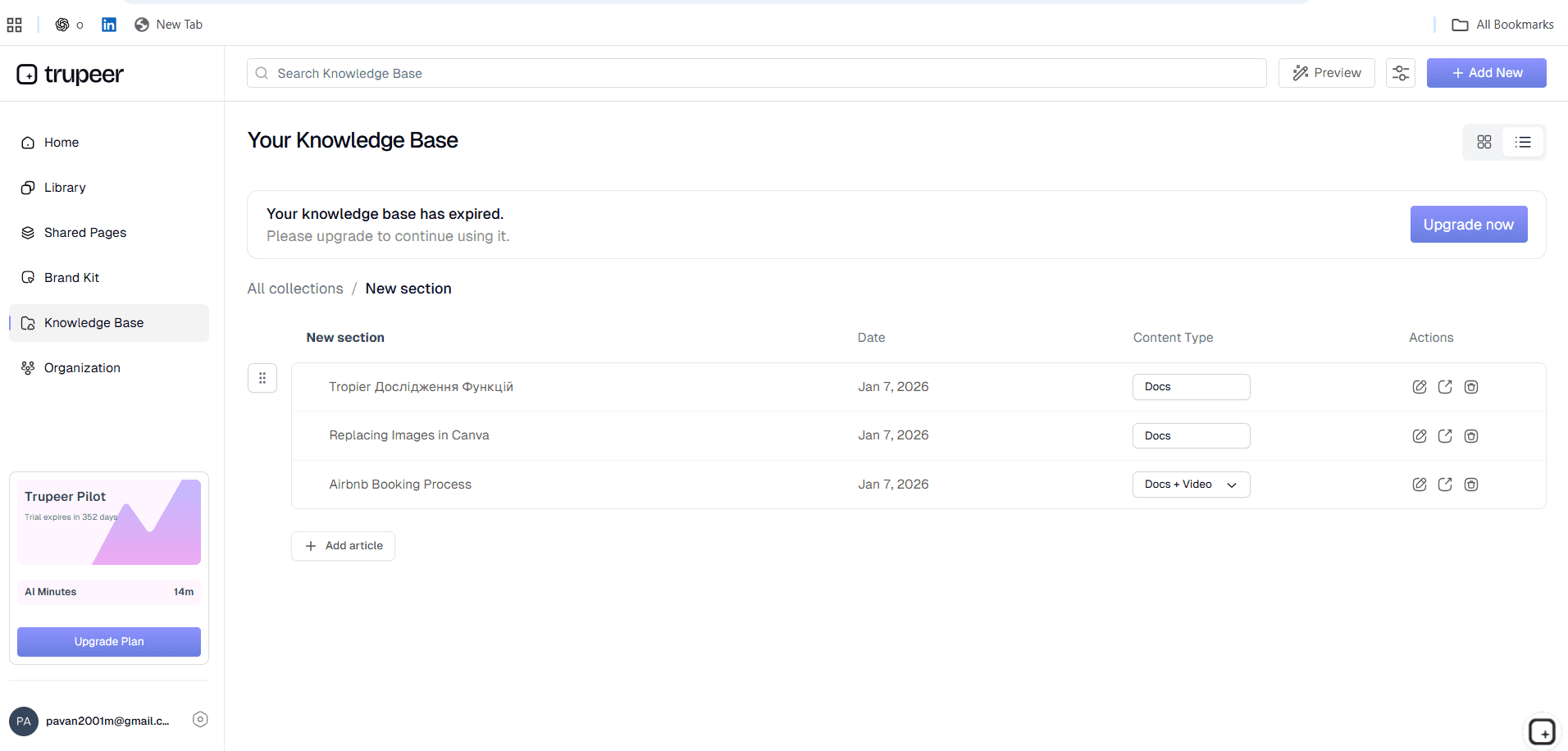Select New section breadcrumb
The height and width of the screenshot is (751, 1568).
408,289
